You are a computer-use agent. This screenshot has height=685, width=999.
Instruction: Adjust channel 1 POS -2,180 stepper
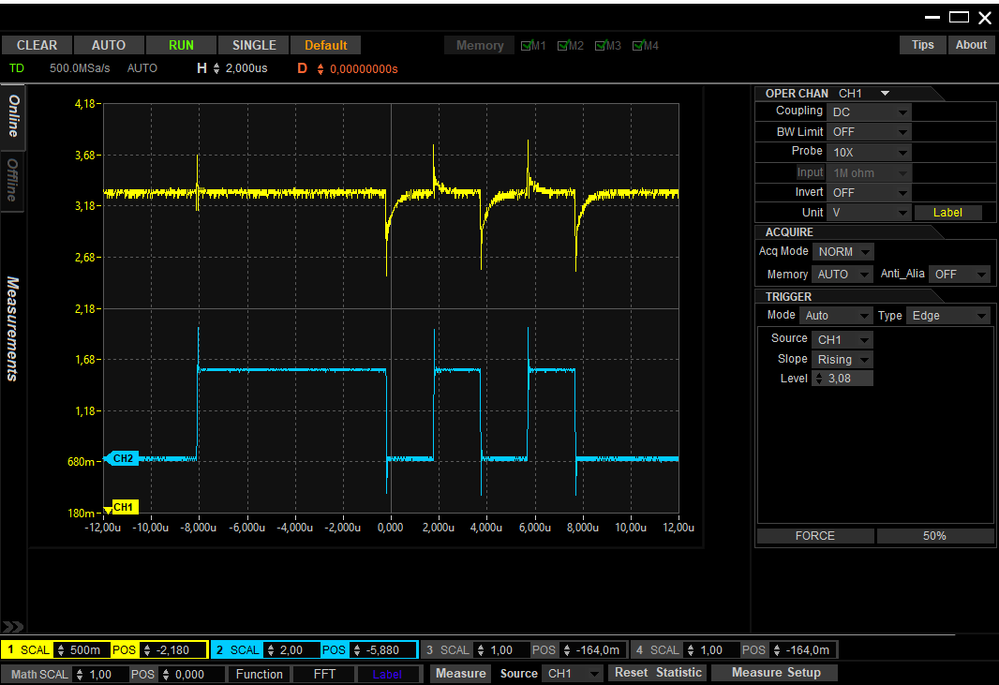[x=147, y=650]
